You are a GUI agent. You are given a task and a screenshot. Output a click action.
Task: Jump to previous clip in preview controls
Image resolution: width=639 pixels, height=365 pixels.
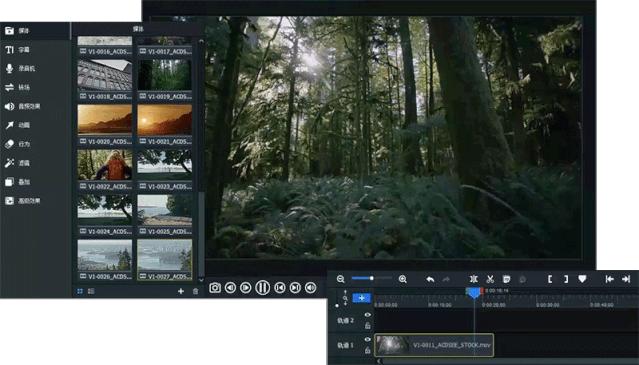pyautogui.click(x=280, y=288)
